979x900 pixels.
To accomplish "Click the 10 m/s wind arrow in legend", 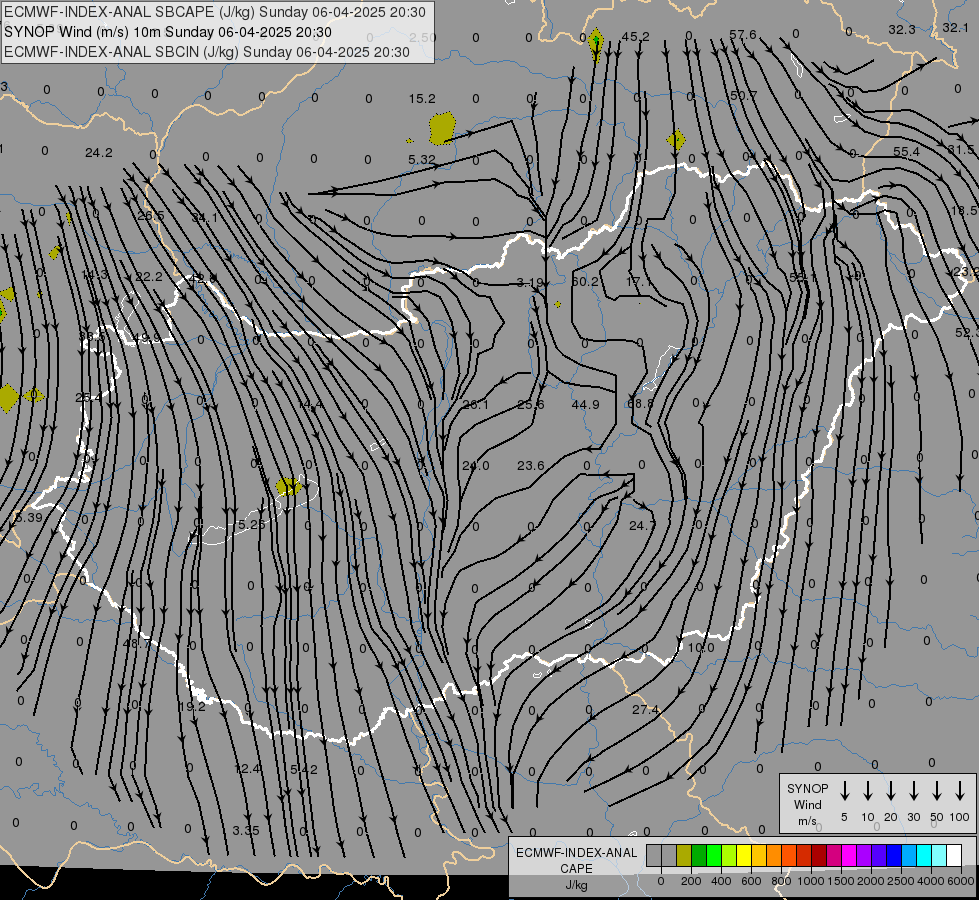I will [x=868, y=791].
